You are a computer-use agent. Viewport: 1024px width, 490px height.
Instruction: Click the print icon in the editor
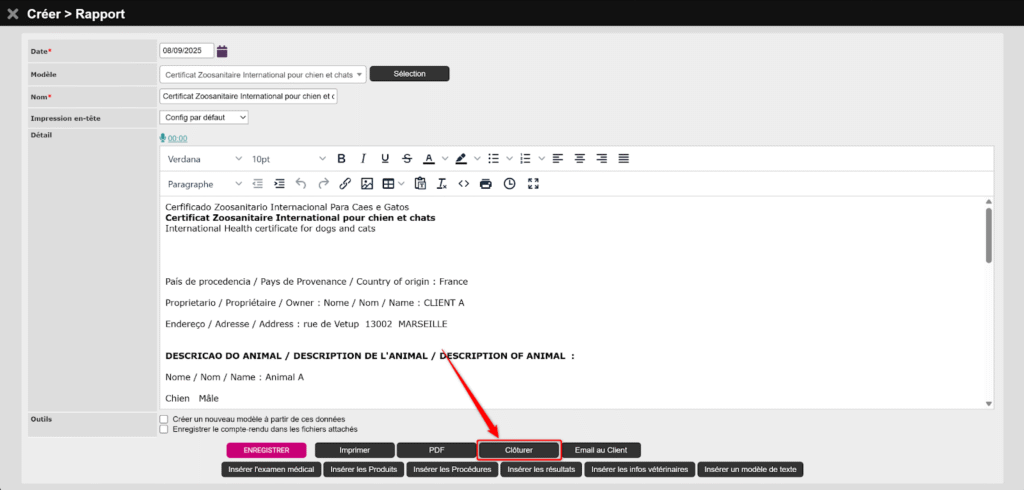pyautogui.click(x=486, y=184)
